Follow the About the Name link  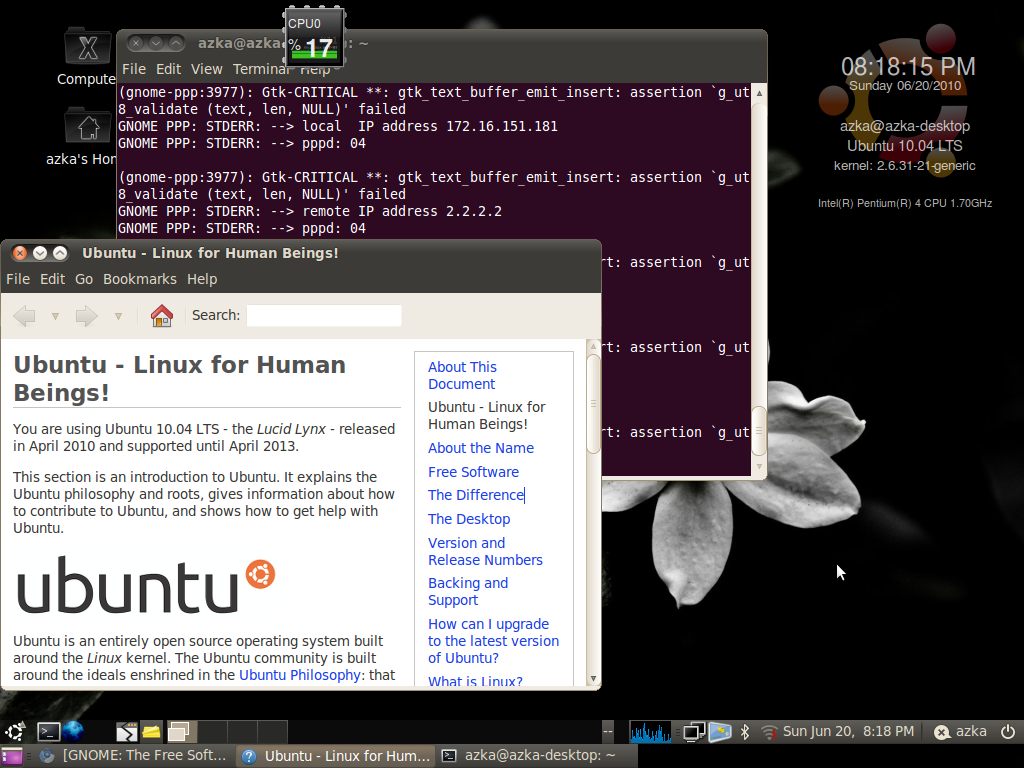481,448
